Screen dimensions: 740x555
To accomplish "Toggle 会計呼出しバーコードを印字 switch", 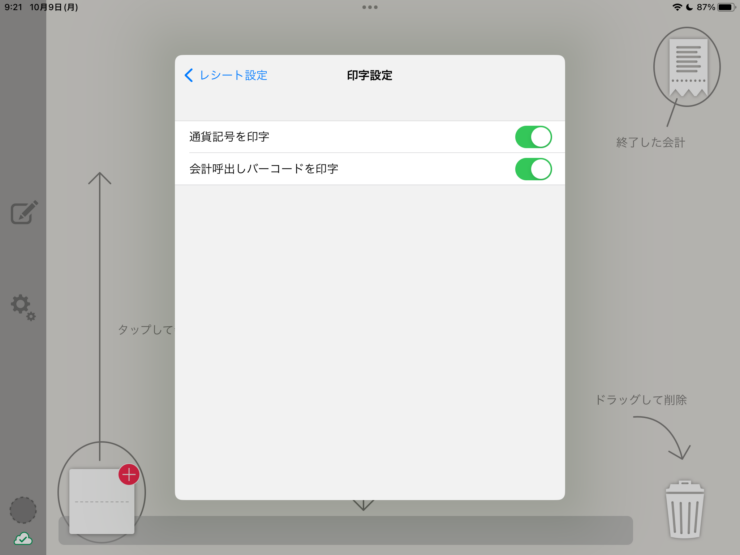I will coord(533,169).
